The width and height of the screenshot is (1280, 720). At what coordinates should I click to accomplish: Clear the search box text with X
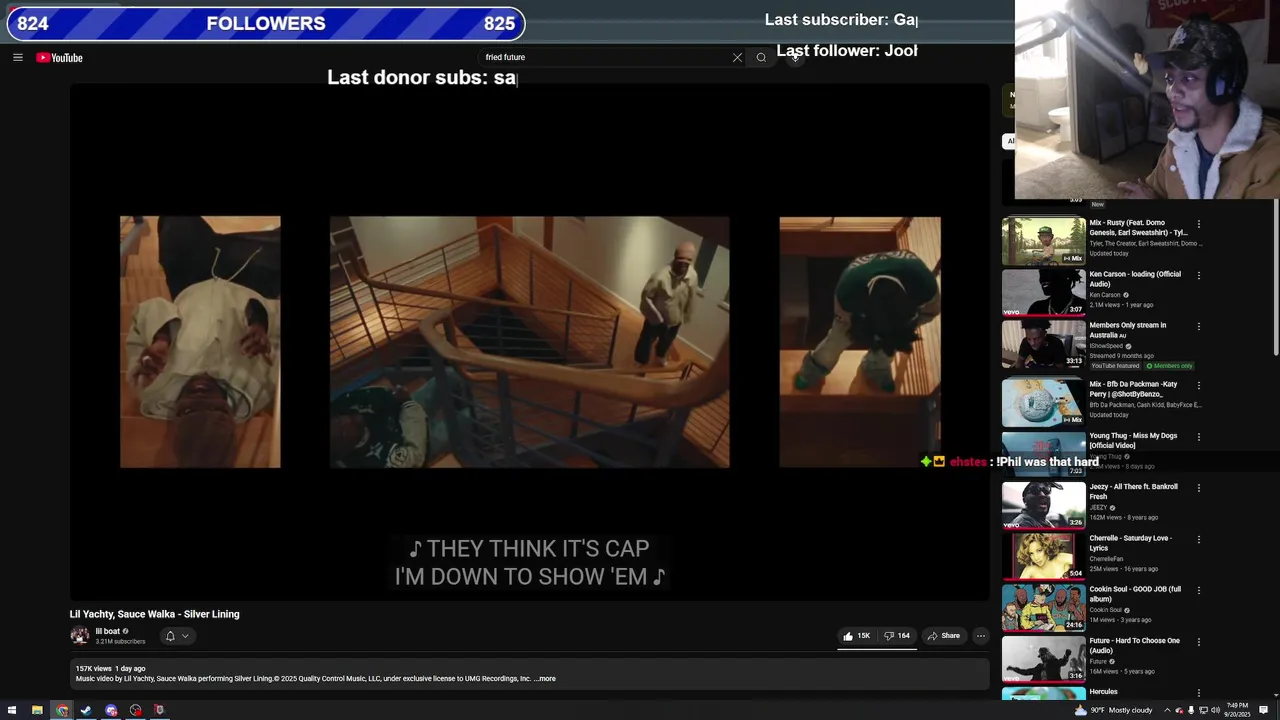[x=737, y=58]
